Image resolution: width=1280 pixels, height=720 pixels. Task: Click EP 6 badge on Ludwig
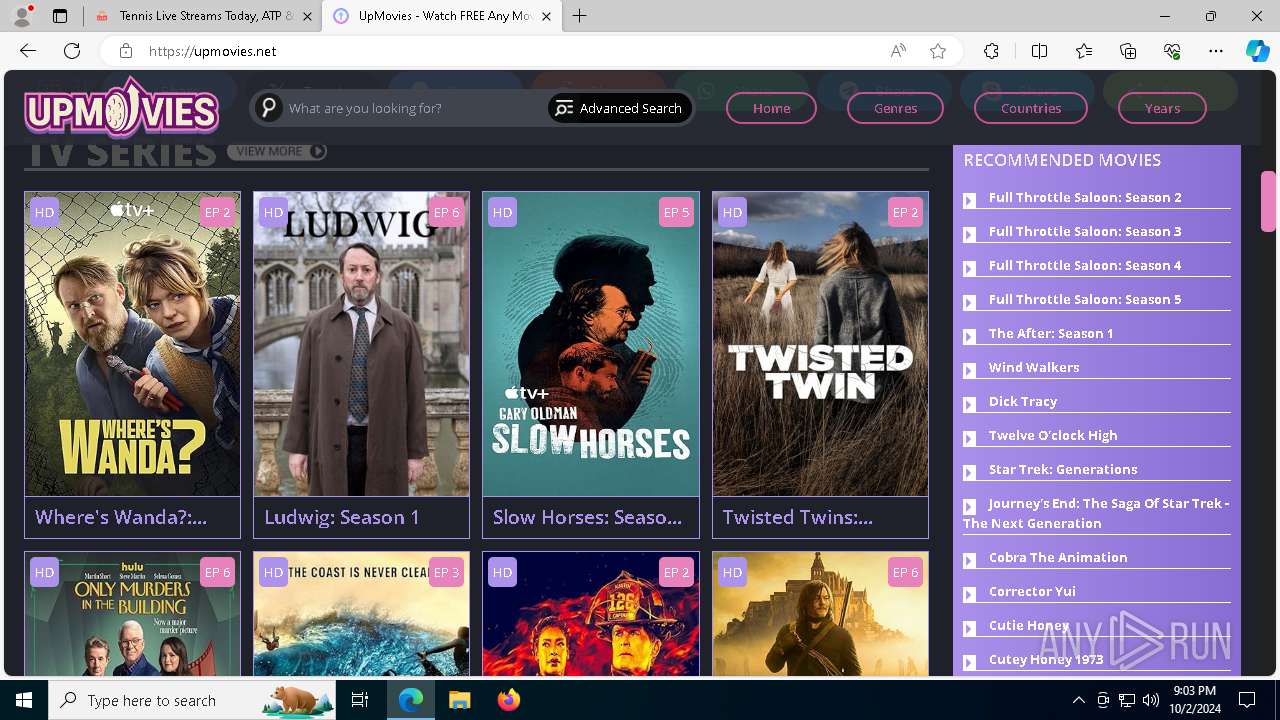(446, 212)
